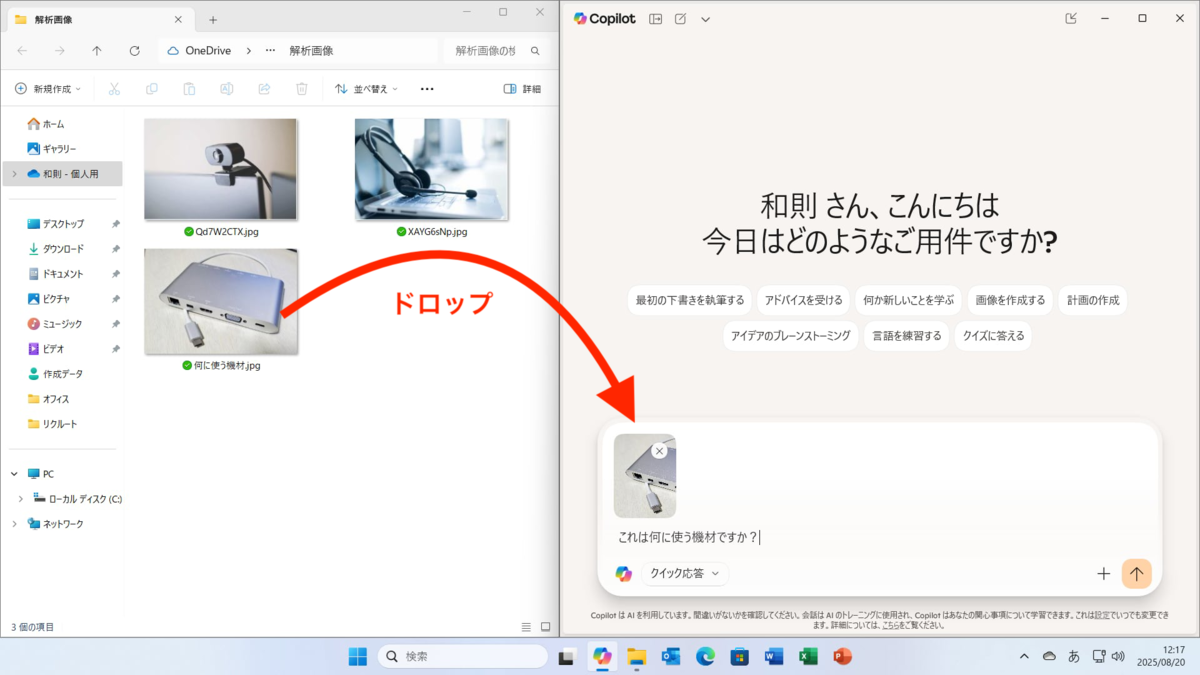The width and height of the screenshot is (1200, 675).
Task: Open Copilot from the Windows taskbar
Action: [x=602, y=656]
